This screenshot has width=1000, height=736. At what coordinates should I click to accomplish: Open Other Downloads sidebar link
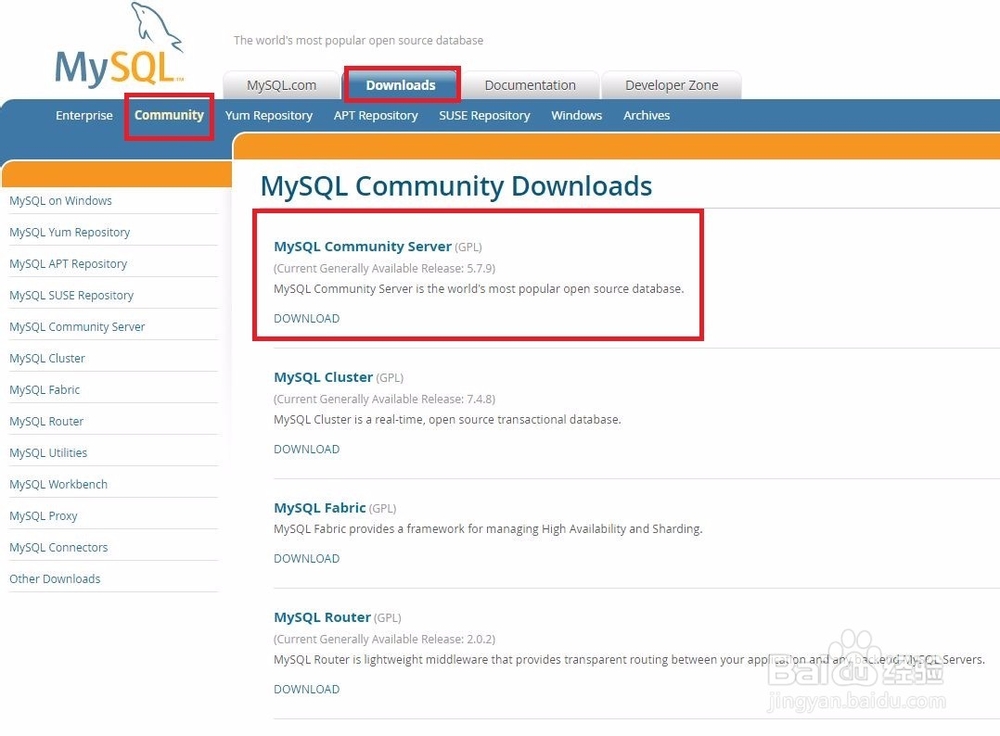point(55,579)
